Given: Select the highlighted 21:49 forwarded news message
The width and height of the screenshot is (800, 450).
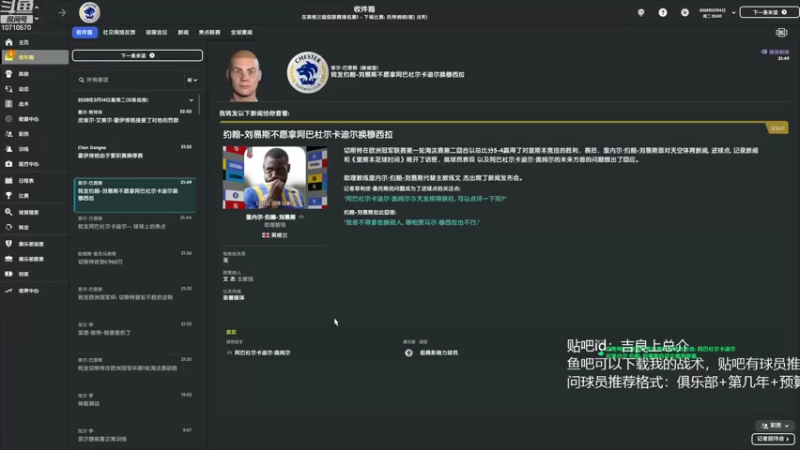Looking at the screenshot, I should pos(135,194).
